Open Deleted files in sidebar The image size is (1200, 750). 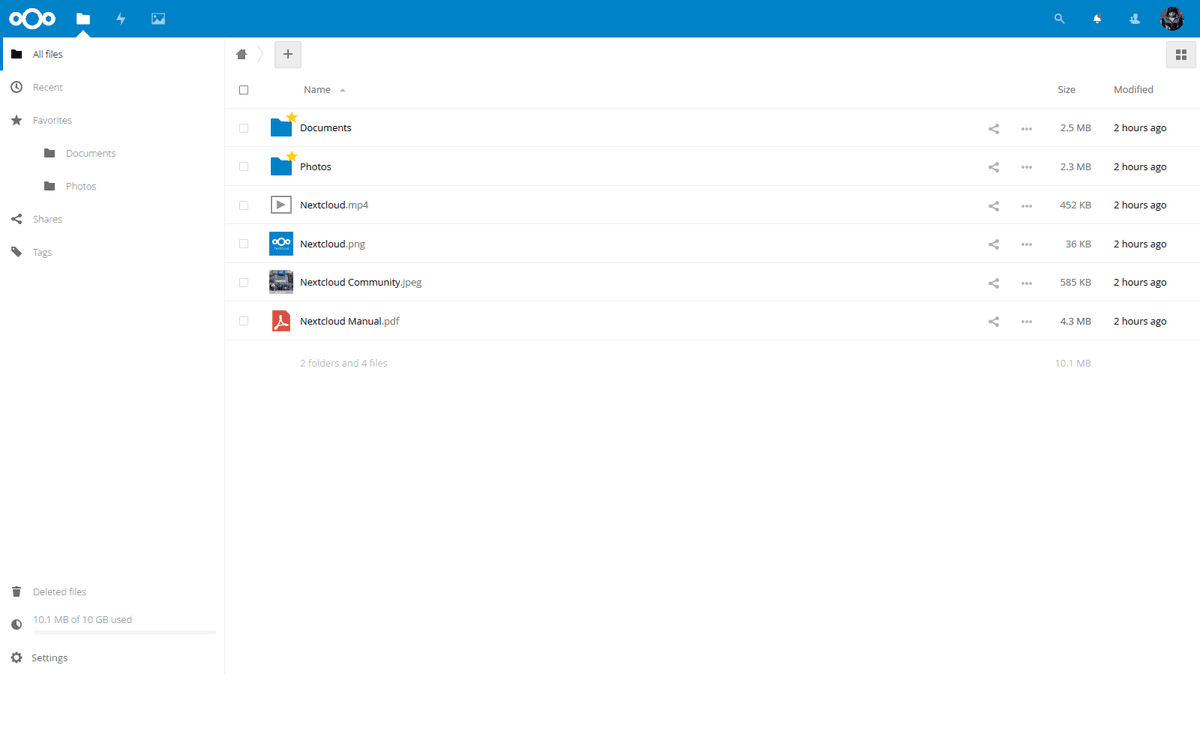(112, 592)
